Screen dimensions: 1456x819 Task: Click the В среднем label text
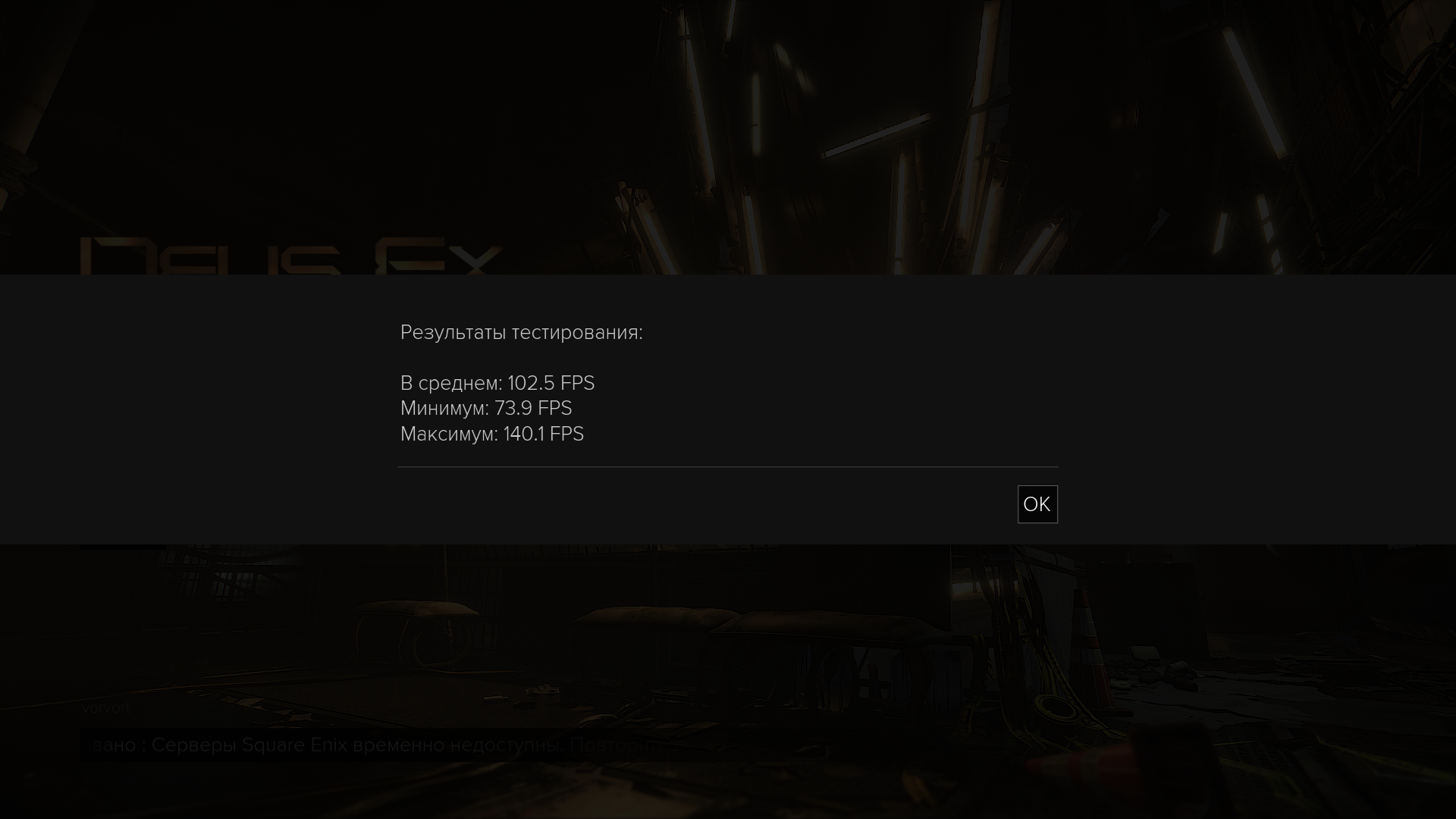click(451, 383)
